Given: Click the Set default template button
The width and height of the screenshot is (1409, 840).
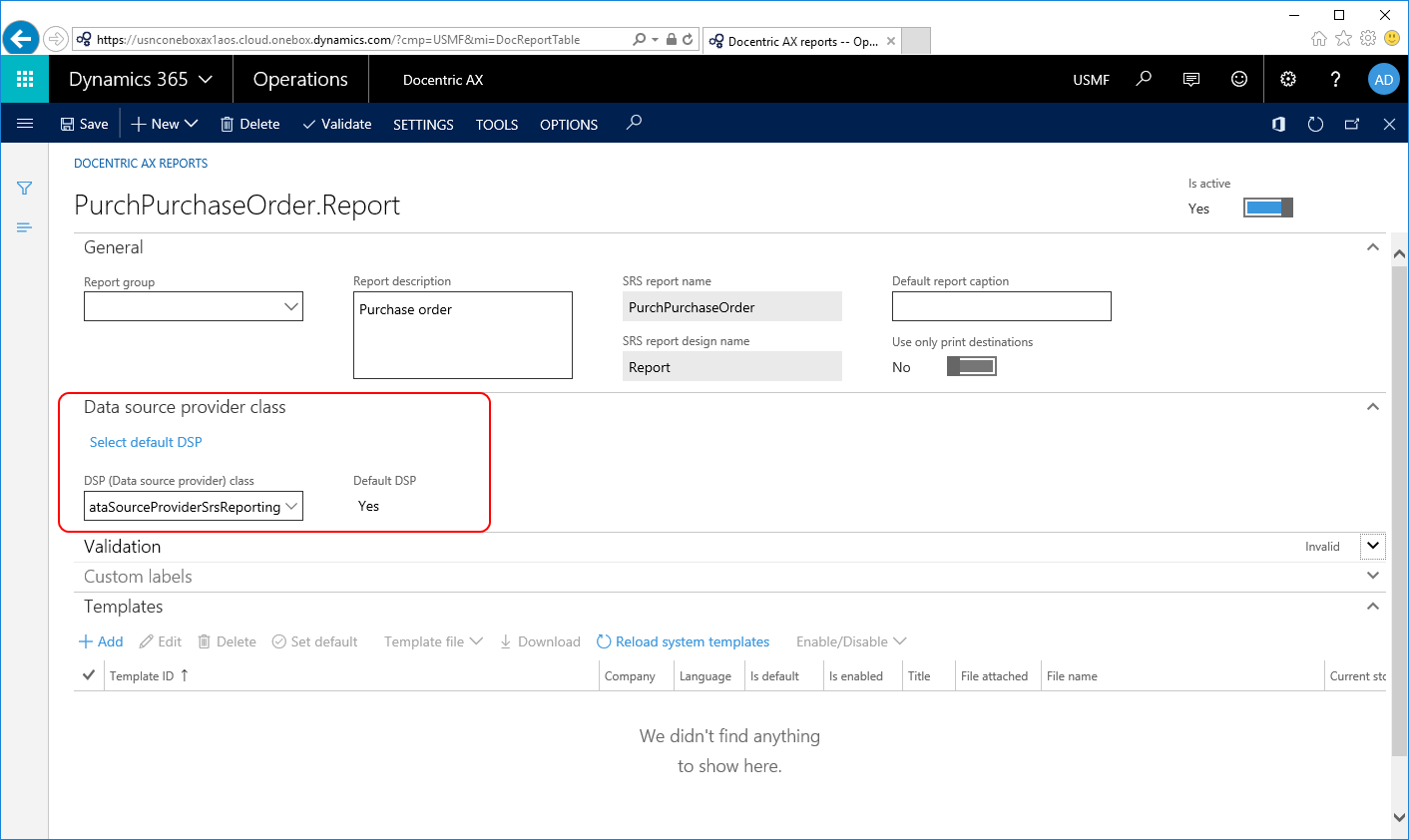Looking at the screenshot, I should pos(315,641).
